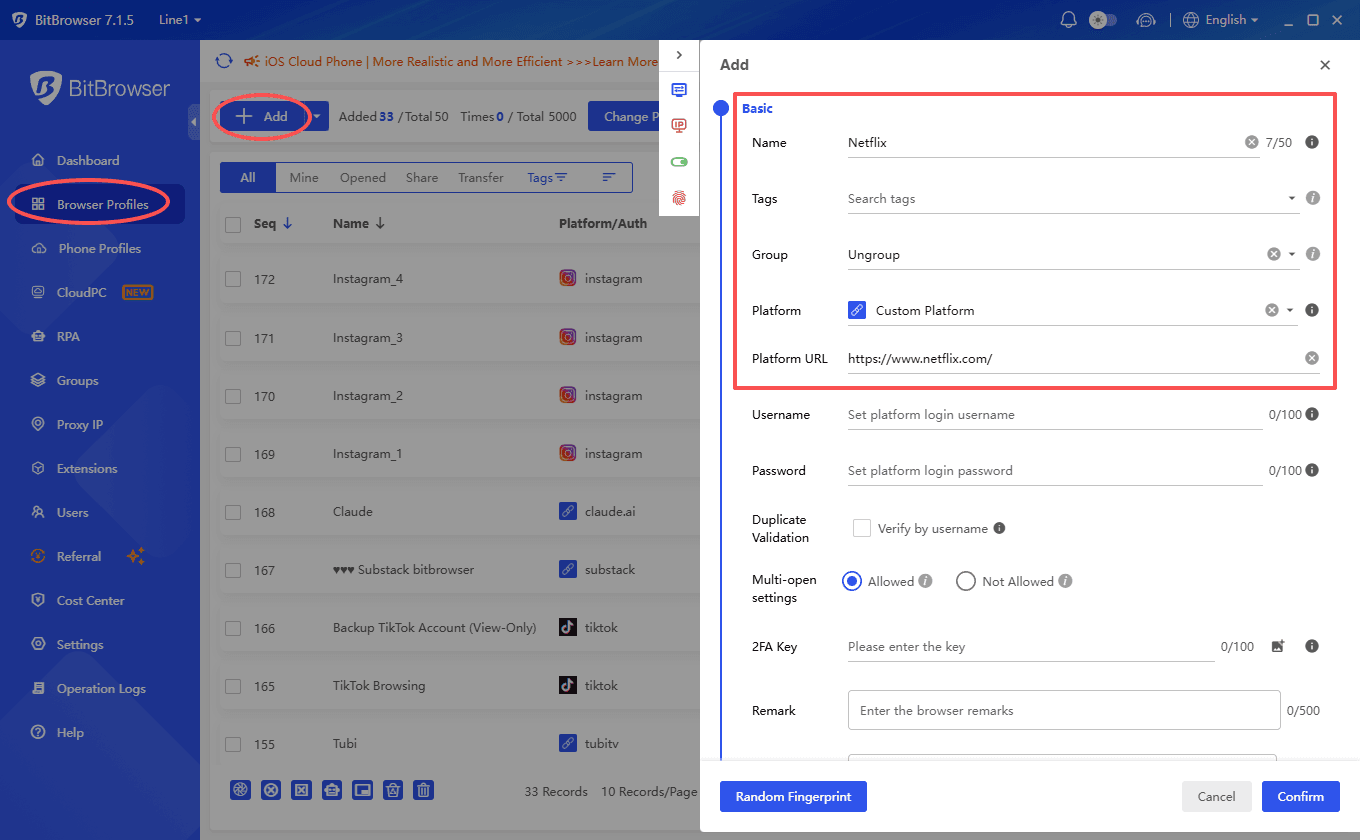Click the boxed X icon in bottom toolbar
The width and height of the screenshot is (1360, 840).
(301, 790)
